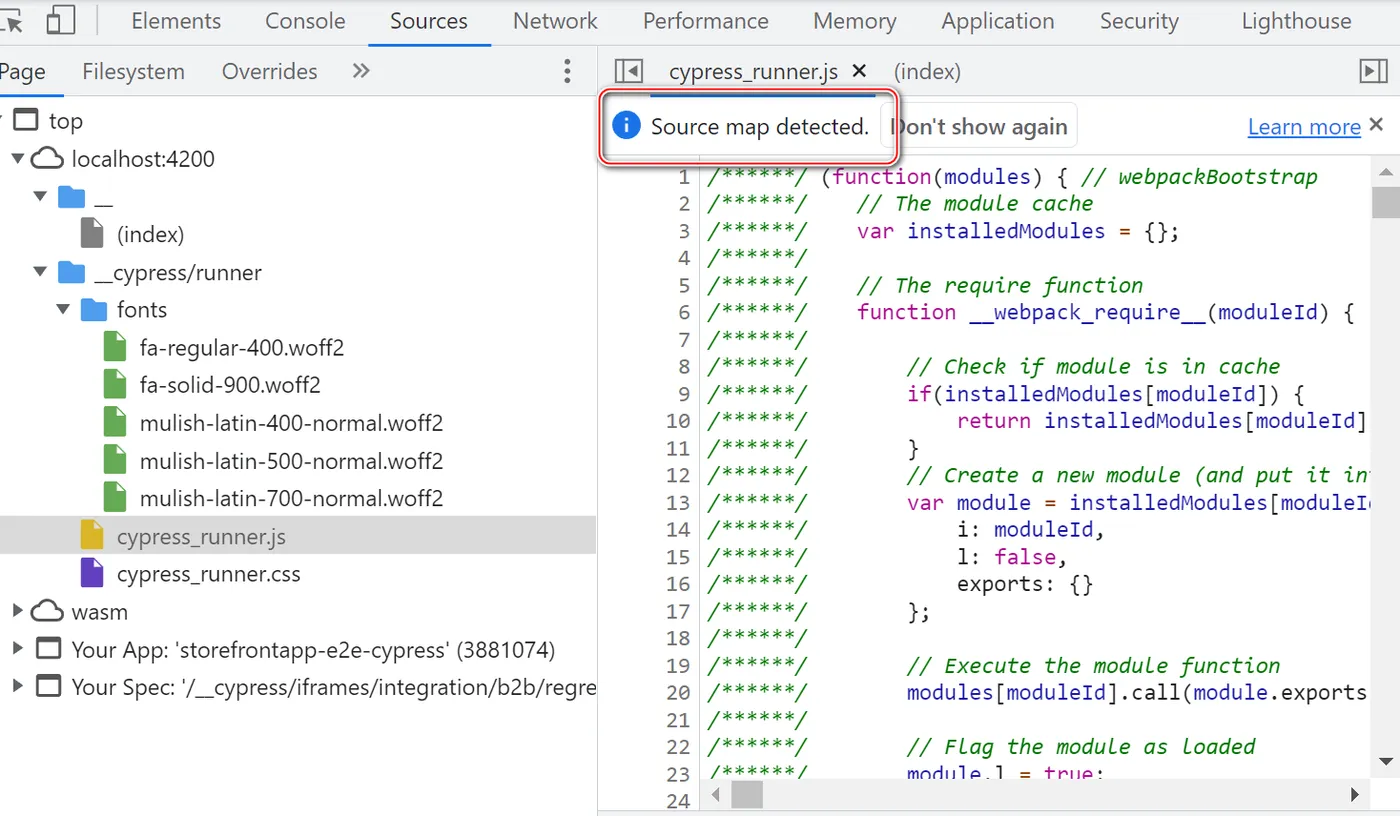1400x816 pixels.
Task: Dismiss the source map infobar
Action: coord(1377,125)
